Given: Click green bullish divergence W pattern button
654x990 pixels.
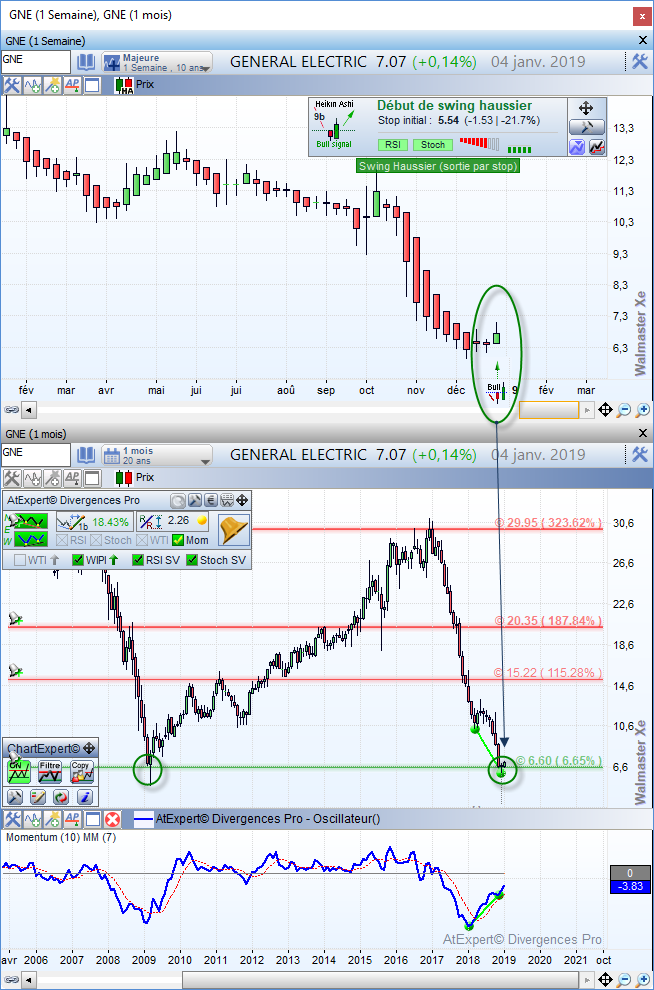Looking at the screenshot, I should [32, 540].
